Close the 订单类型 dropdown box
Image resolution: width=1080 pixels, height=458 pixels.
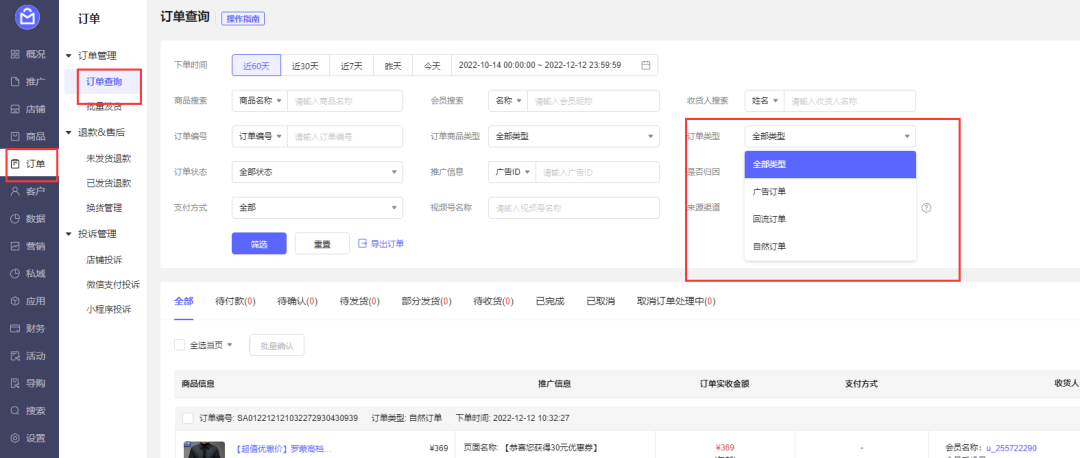tap(830, 136)
